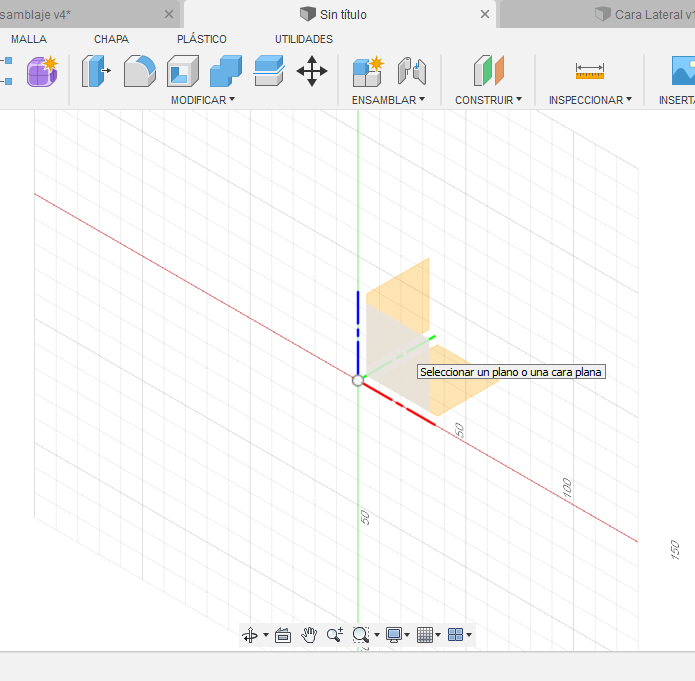Expand Display Settings dropdown arrow
Viewport: 695px width, 681px height.
tap(407, 635)
